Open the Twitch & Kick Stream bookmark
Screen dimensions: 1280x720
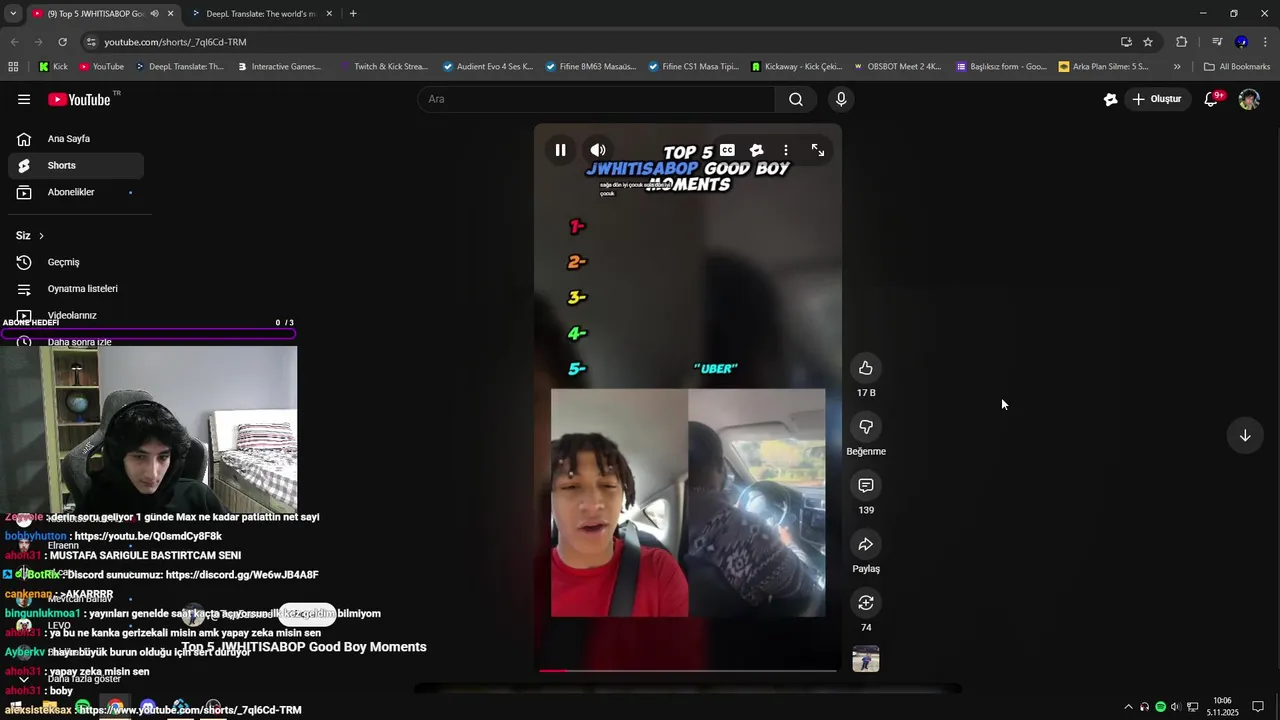pos(383,67)
